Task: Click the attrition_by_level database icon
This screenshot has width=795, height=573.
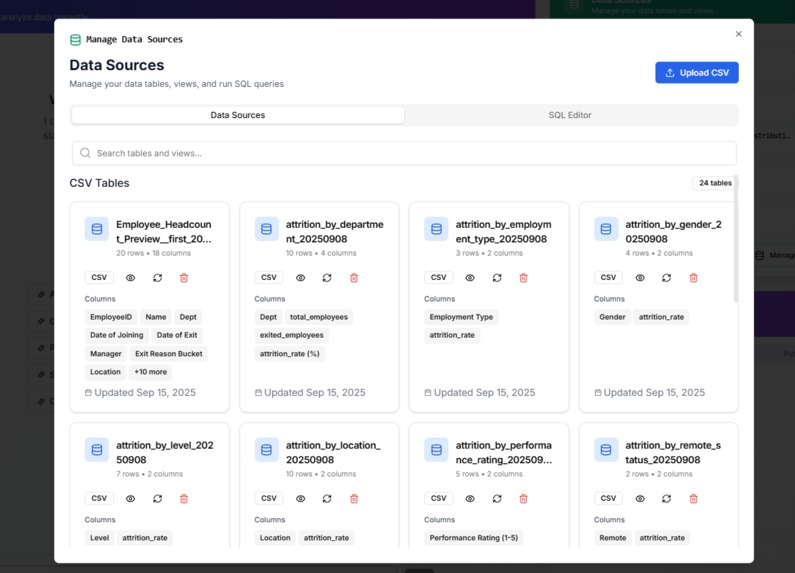Action: pos(97,450)
